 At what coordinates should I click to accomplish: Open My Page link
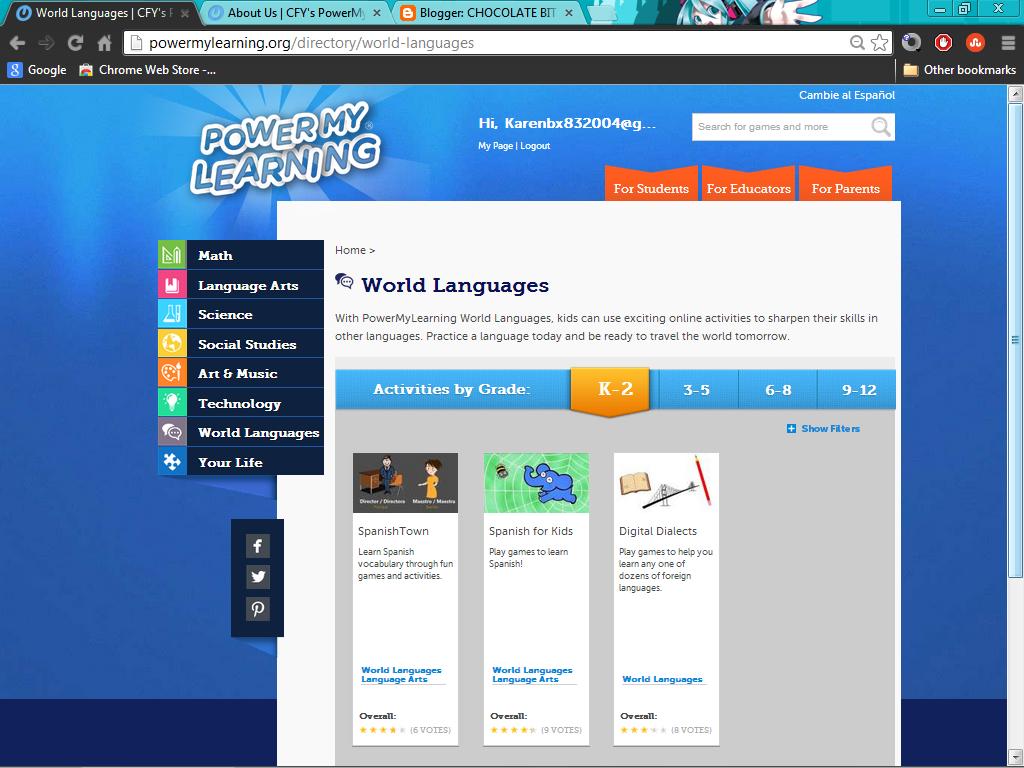click(x=495, y=146)
